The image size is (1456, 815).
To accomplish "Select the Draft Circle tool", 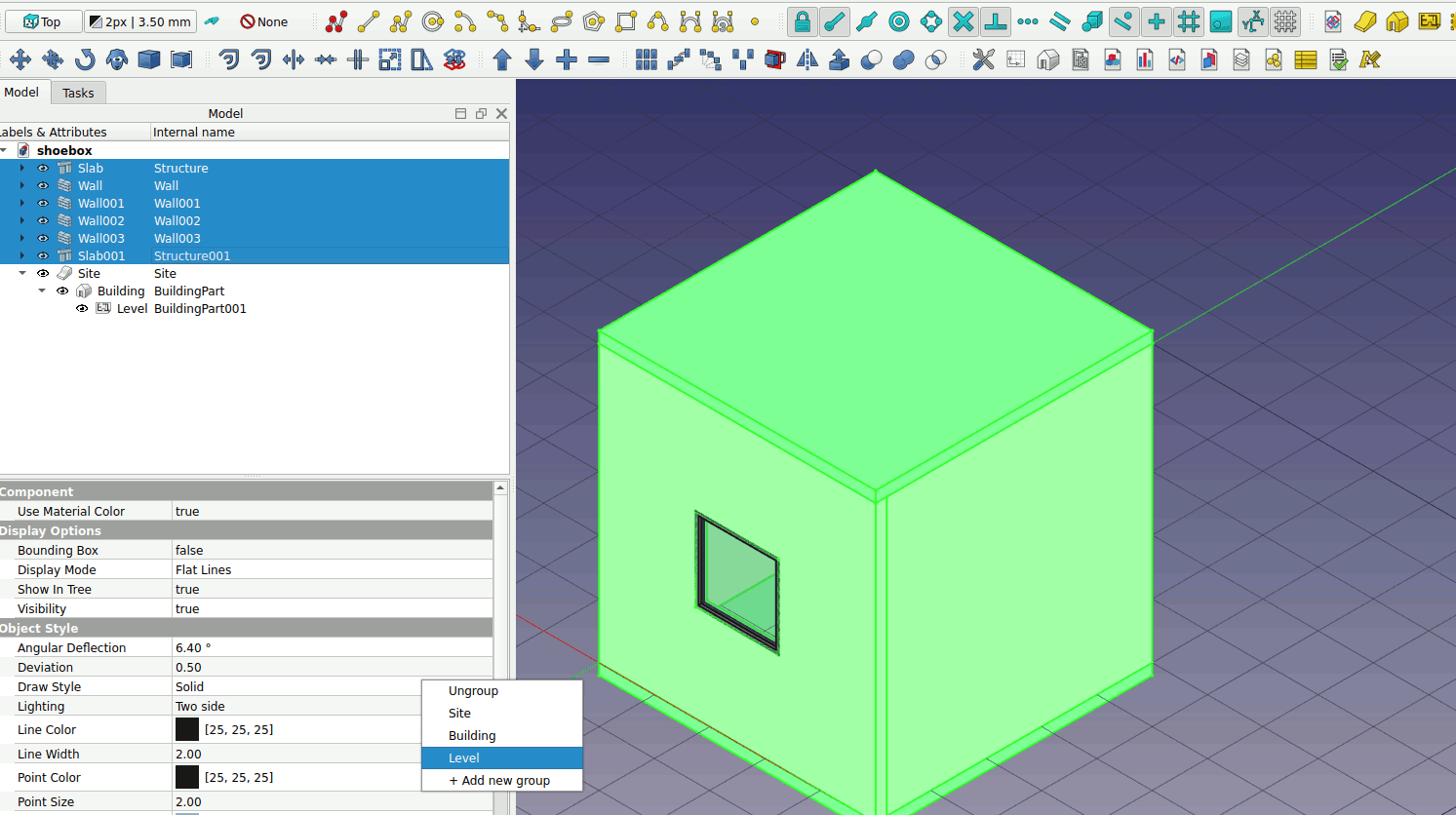I will (x=433, y=21).
